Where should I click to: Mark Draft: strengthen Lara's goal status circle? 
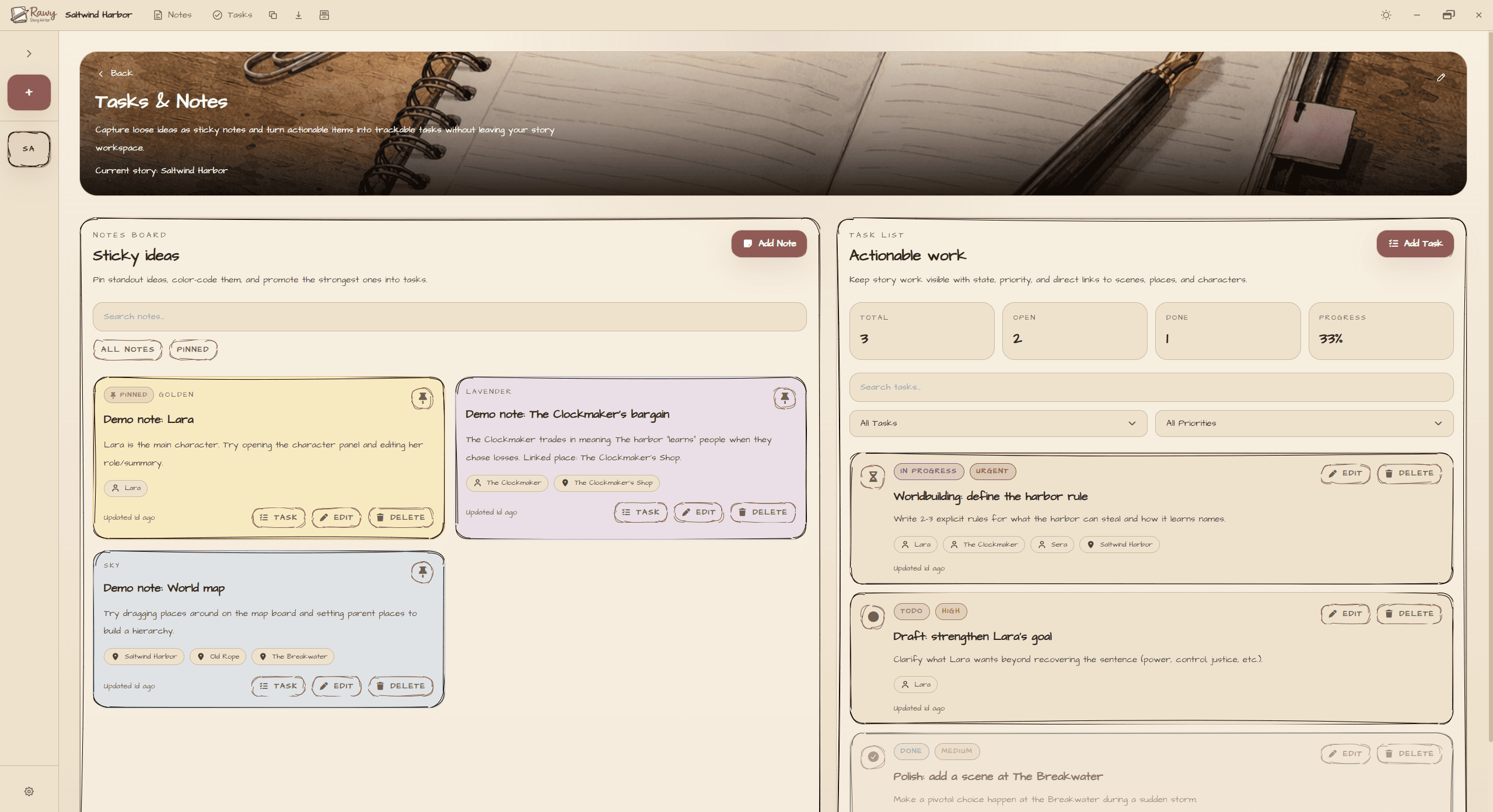(x=873, y=617)
